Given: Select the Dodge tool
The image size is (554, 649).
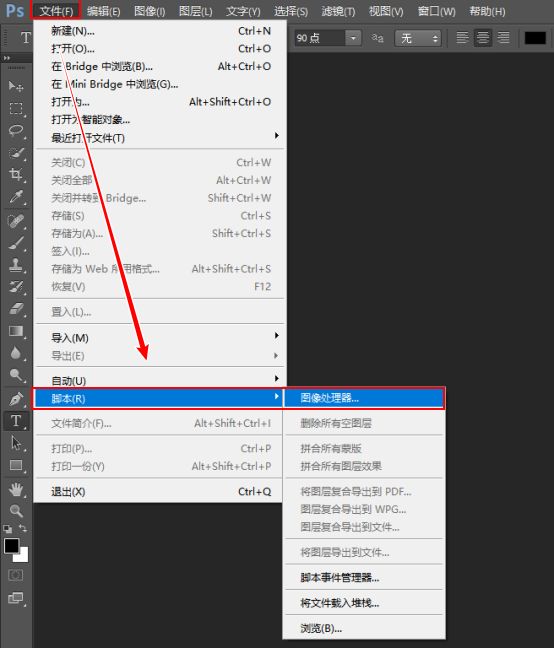Looking at the screenshot, I should pos(16,375).
